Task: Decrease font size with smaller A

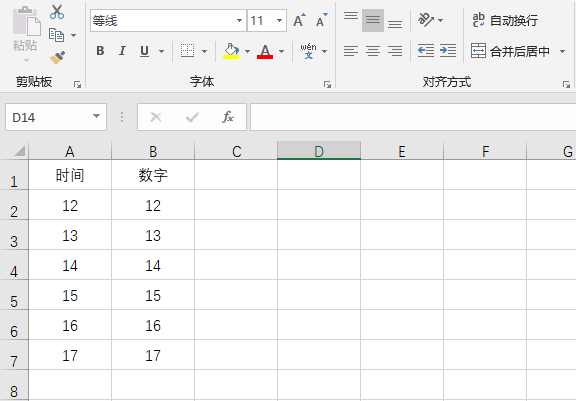Action: point(321,21)
